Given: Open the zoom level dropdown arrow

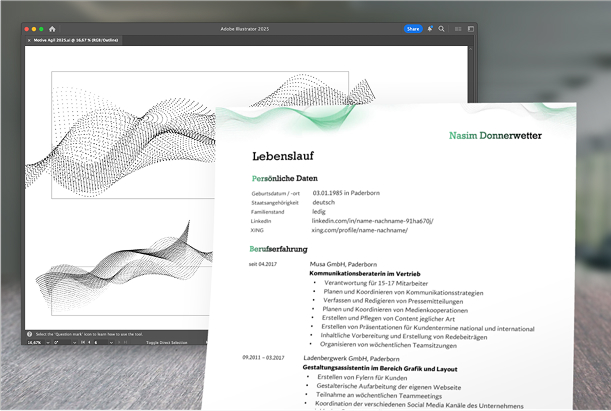Looking at the screenshot, I should click(48, 342).
